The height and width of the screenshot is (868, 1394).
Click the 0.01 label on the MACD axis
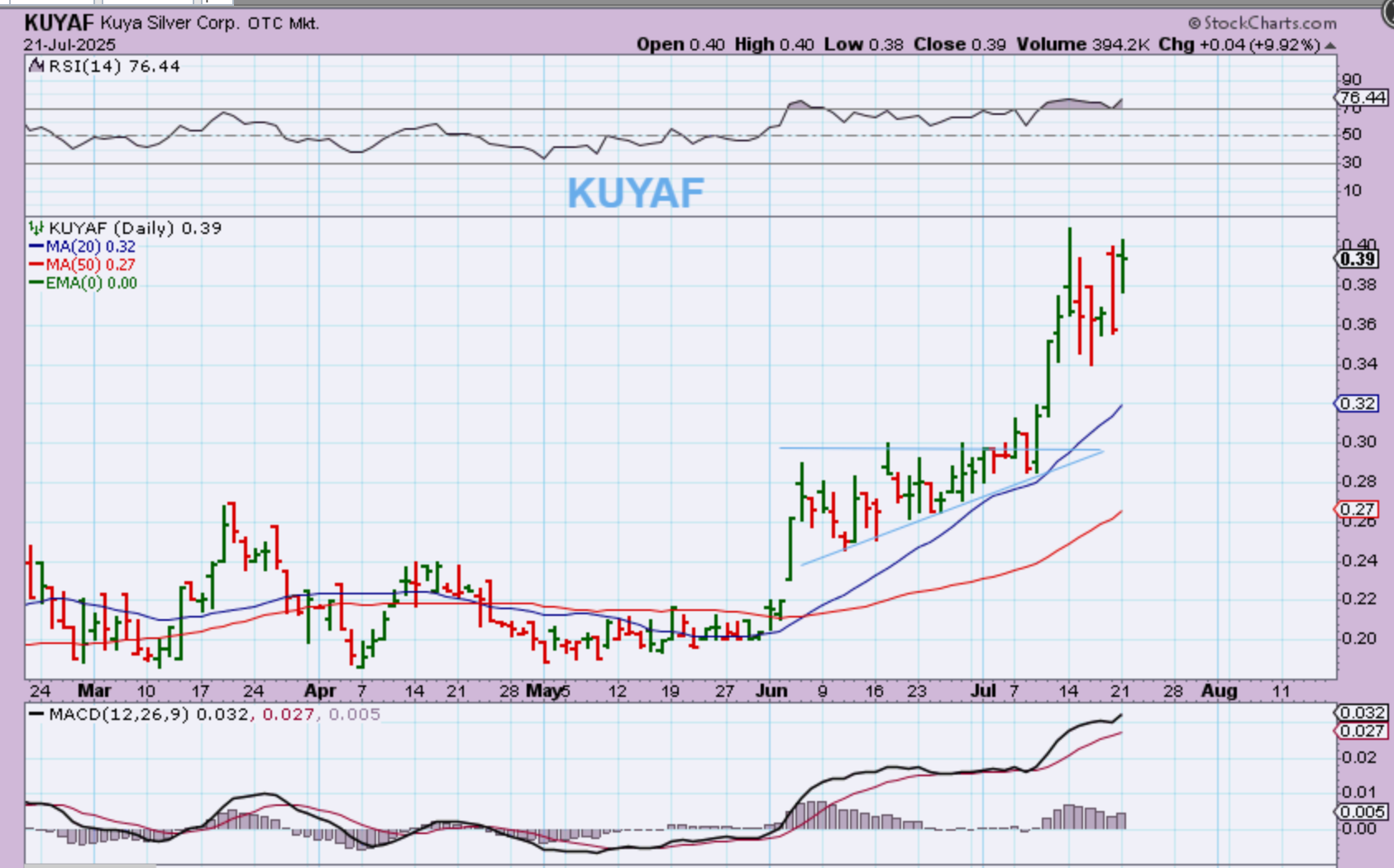click(x=1358, y=792)
